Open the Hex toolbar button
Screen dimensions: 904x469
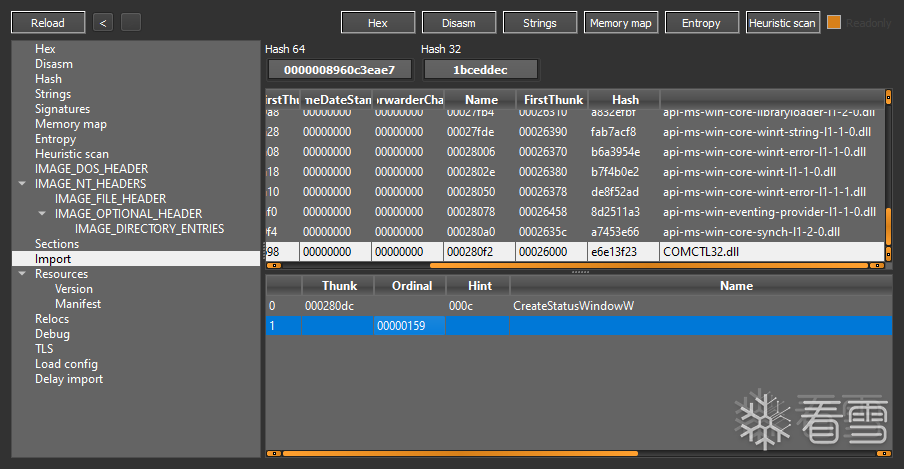click(x=378, y=23)
